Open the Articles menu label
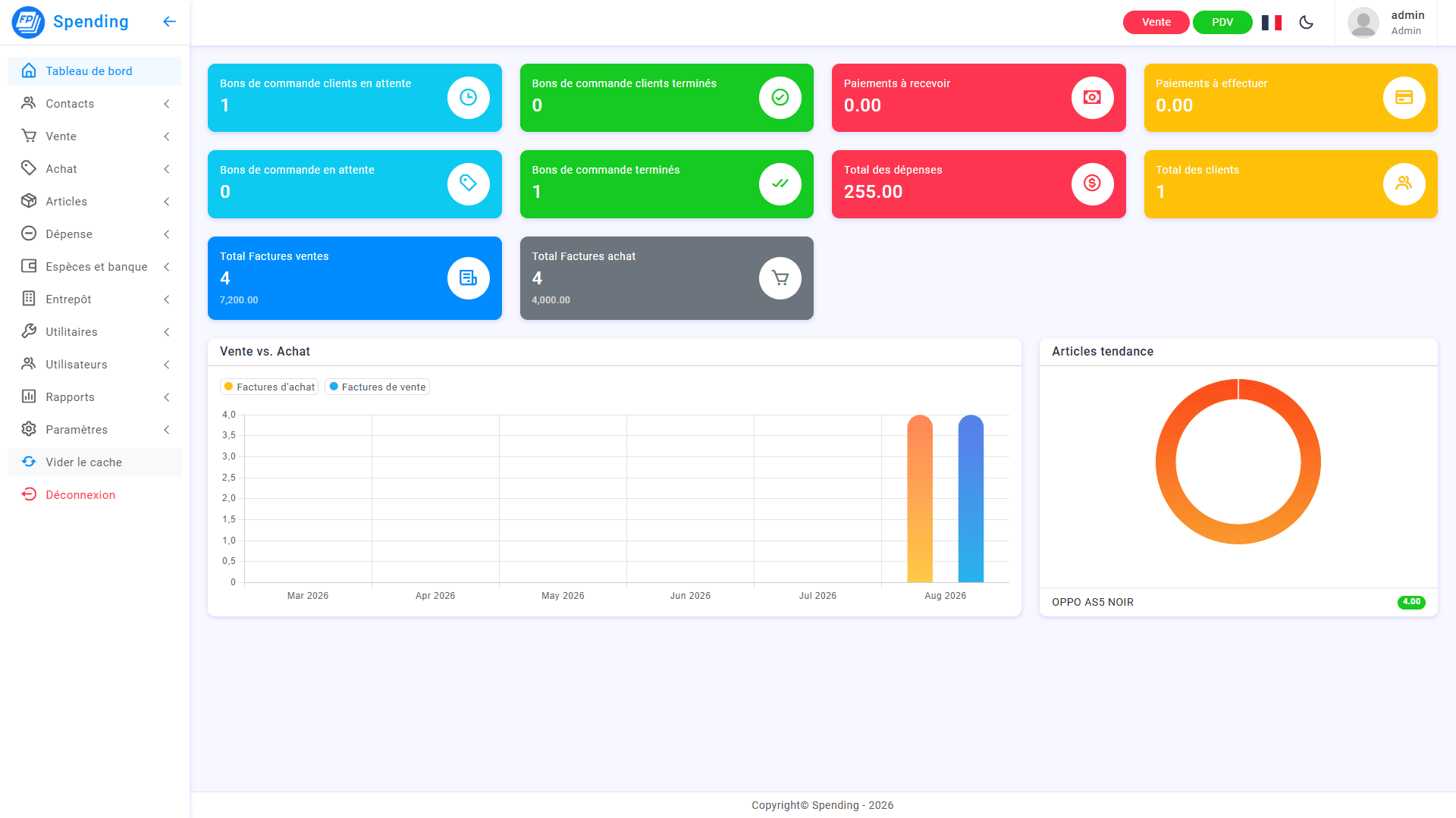Screen dimensions: 1456x818 click(x=67, y=202)
